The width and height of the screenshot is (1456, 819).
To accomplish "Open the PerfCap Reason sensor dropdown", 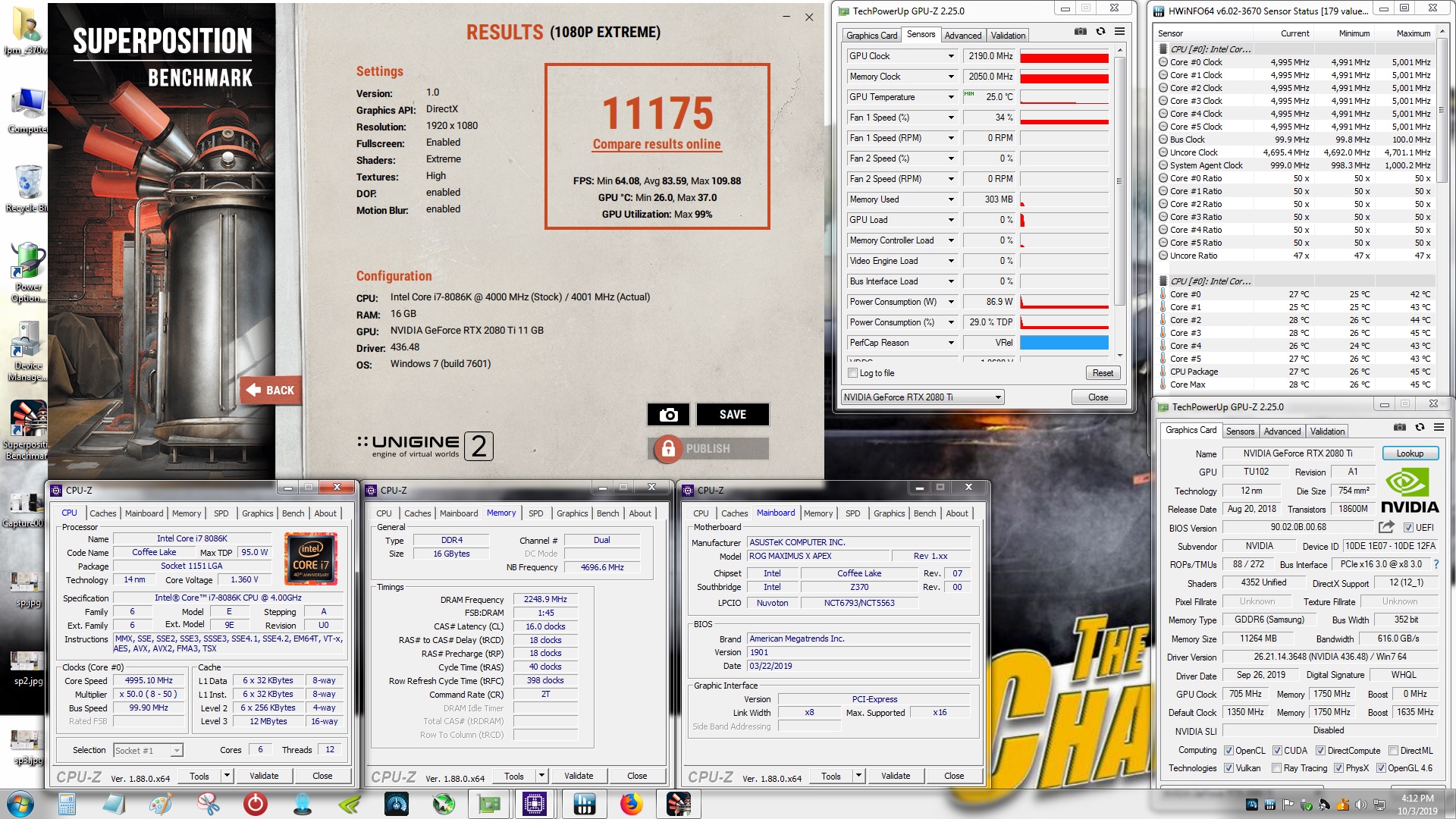I will click(951, 343).
